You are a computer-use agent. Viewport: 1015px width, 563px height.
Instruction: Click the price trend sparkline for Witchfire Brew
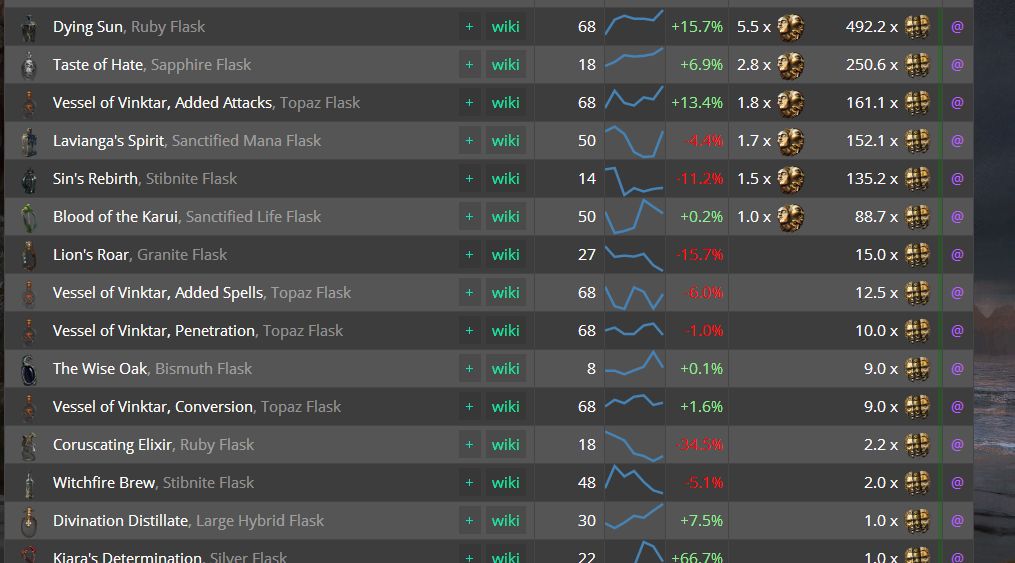click(x=634, y=481)
